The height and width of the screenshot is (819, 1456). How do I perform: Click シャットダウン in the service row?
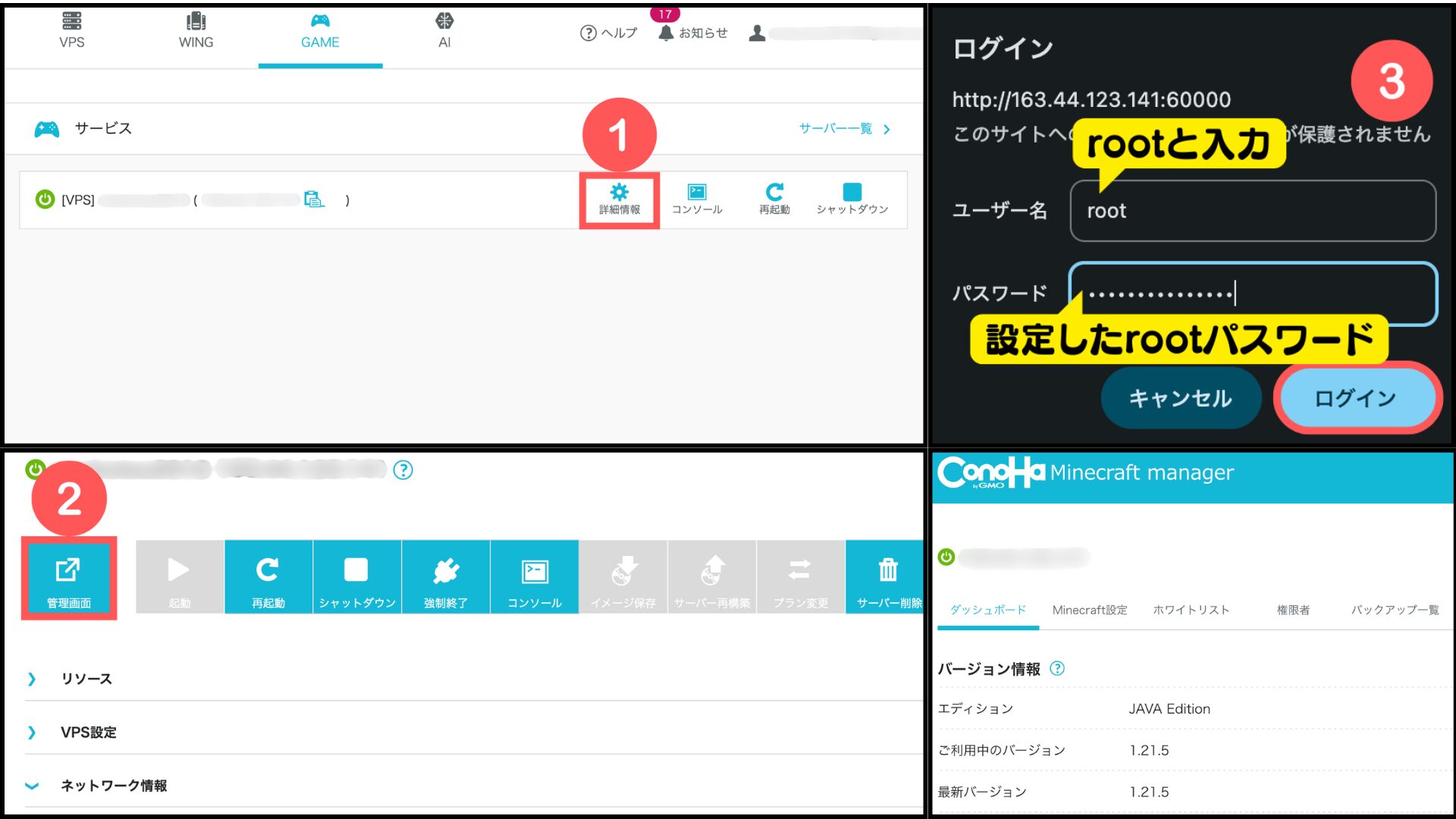(852, 199)
